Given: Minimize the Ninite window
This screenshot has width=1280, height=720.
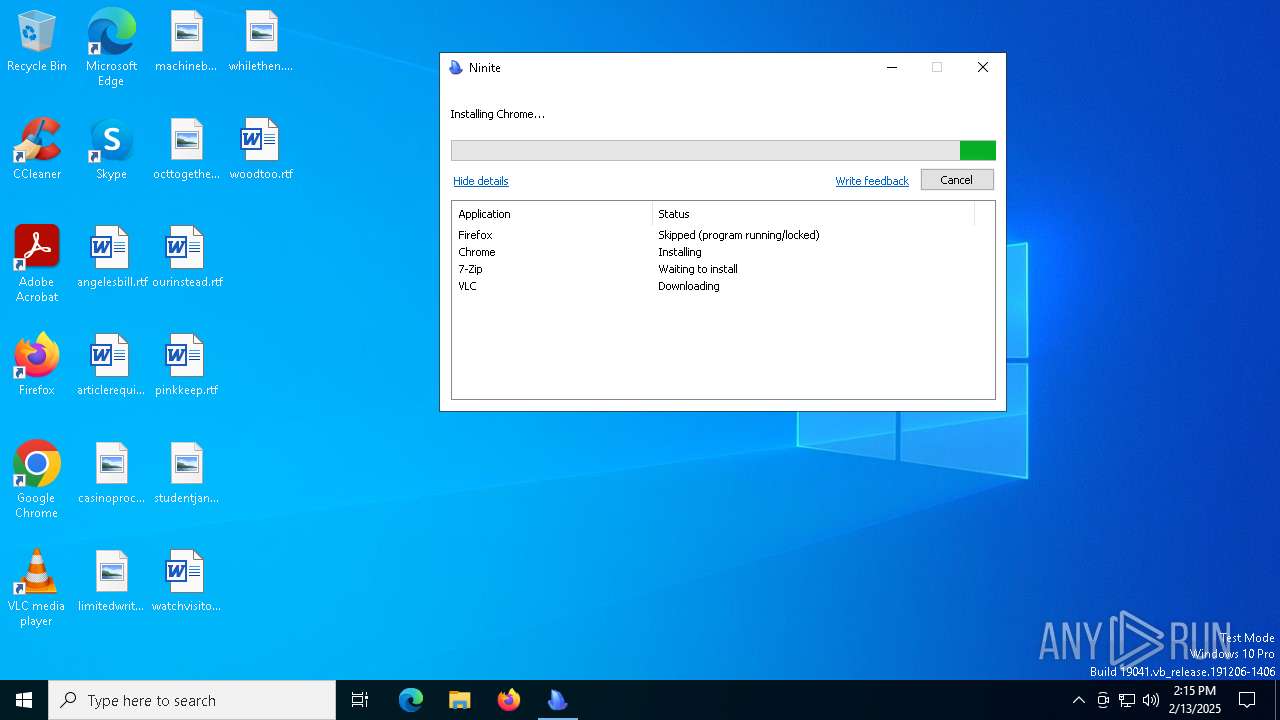Looking at the screenshot, I should pyautogui.click(x=892, y=67).
